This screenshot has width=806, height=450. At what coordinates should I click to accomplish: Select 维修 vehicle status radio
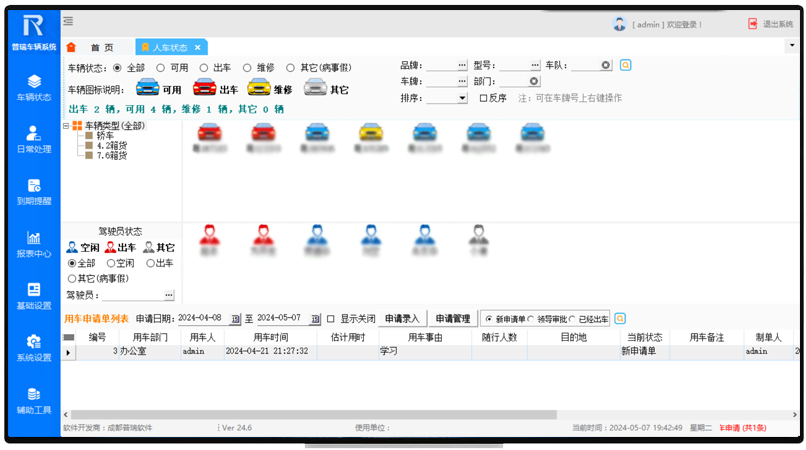247,67
